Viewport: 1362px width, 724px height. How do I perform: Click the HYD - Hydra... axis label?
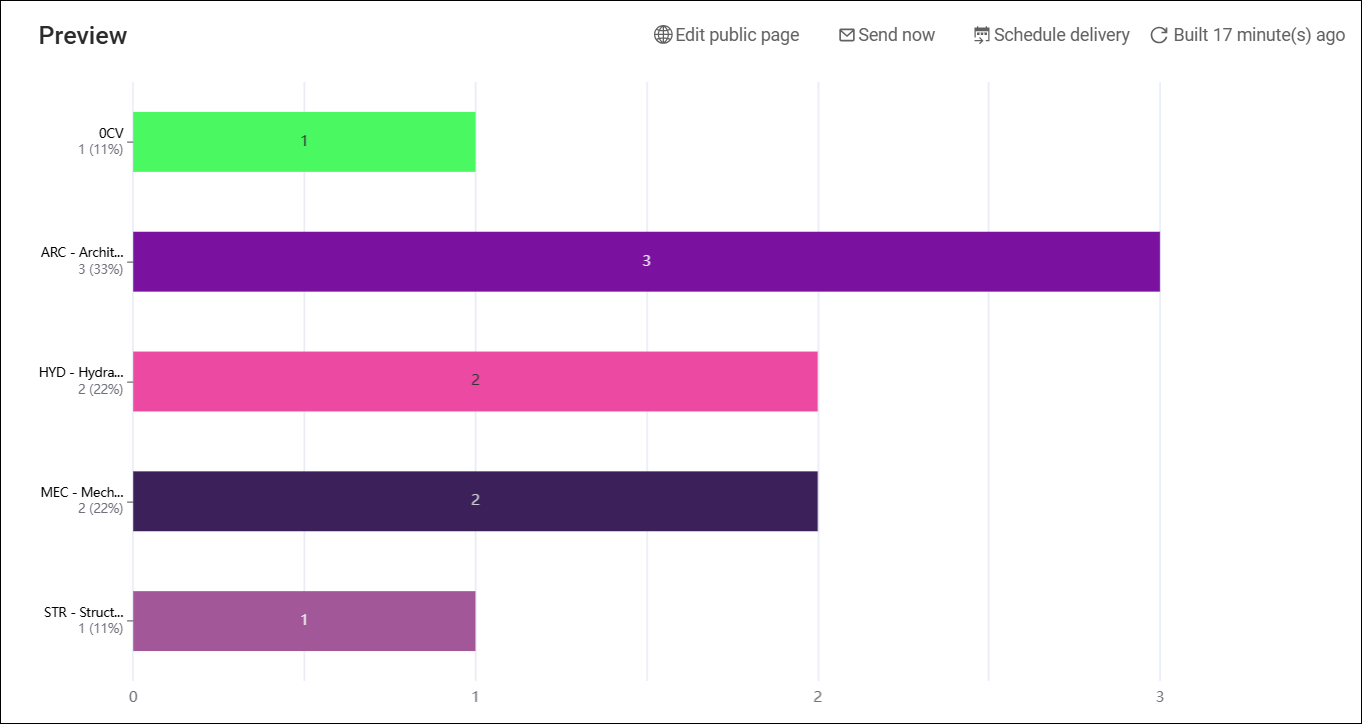(x=81, y=372)
